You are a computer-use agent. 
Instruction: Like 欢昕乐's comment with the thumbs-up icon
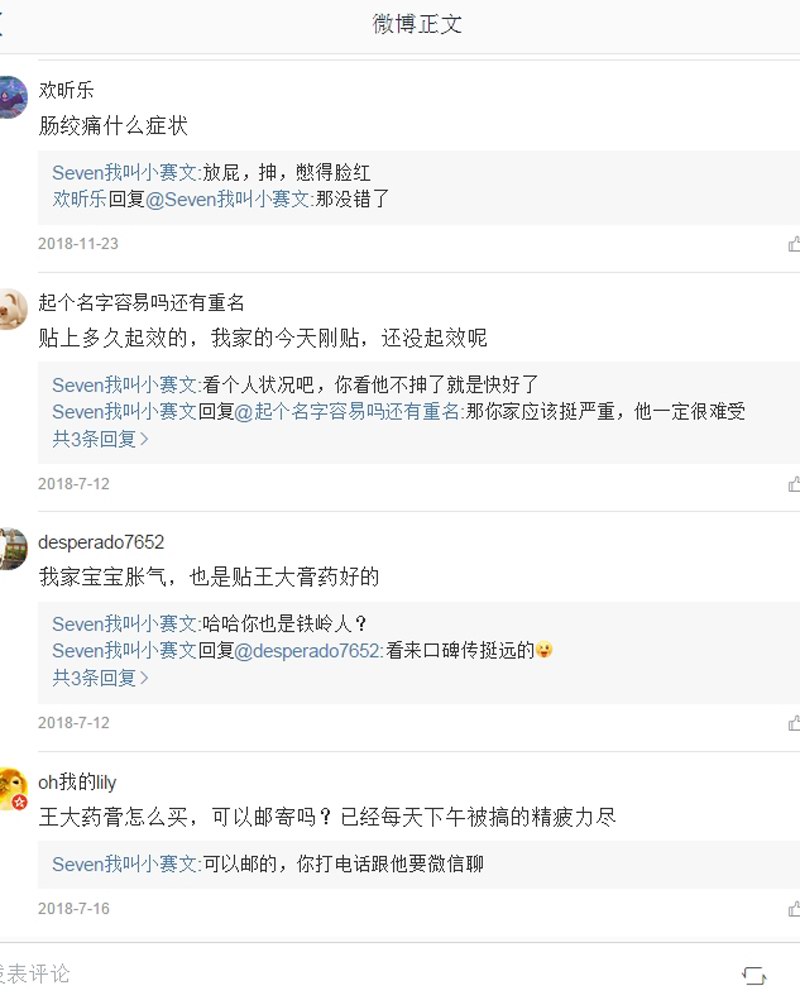(x=794, y=243)
